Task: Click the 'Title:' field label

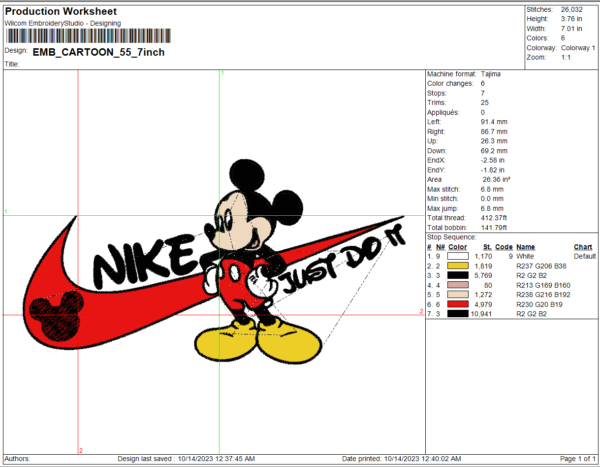Action: pyautogui.click(x=12, y=64)
